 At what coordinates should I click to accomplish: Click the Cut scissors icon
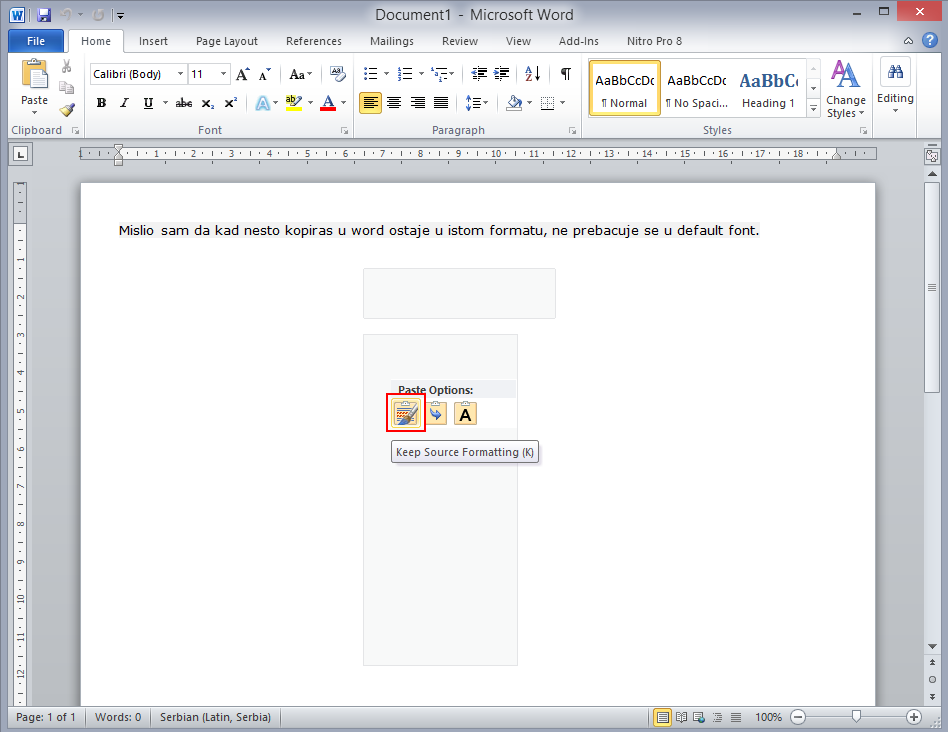(67, 66)
